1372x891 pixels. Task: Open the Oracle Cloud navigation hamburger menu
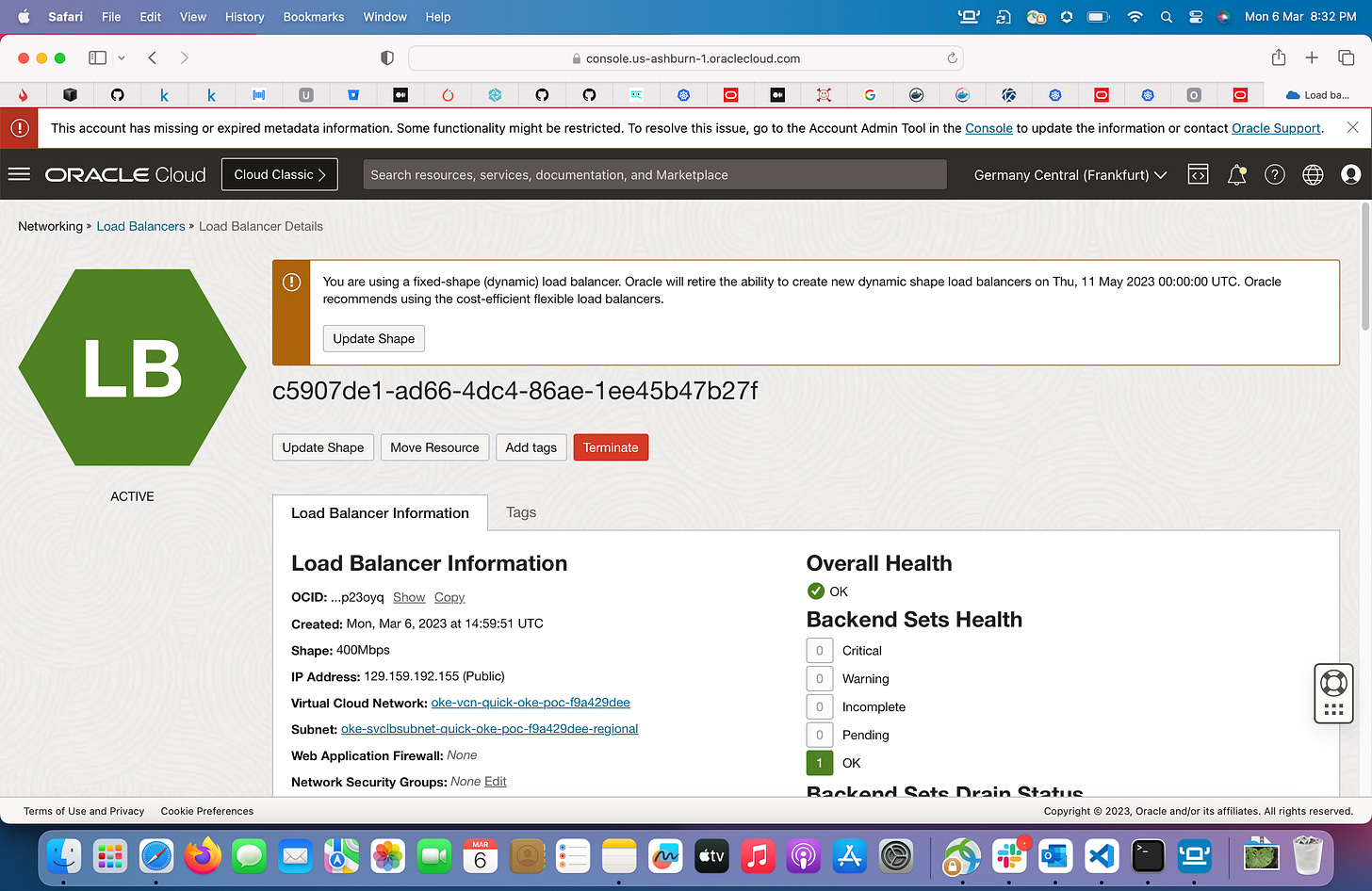[19, 174]
